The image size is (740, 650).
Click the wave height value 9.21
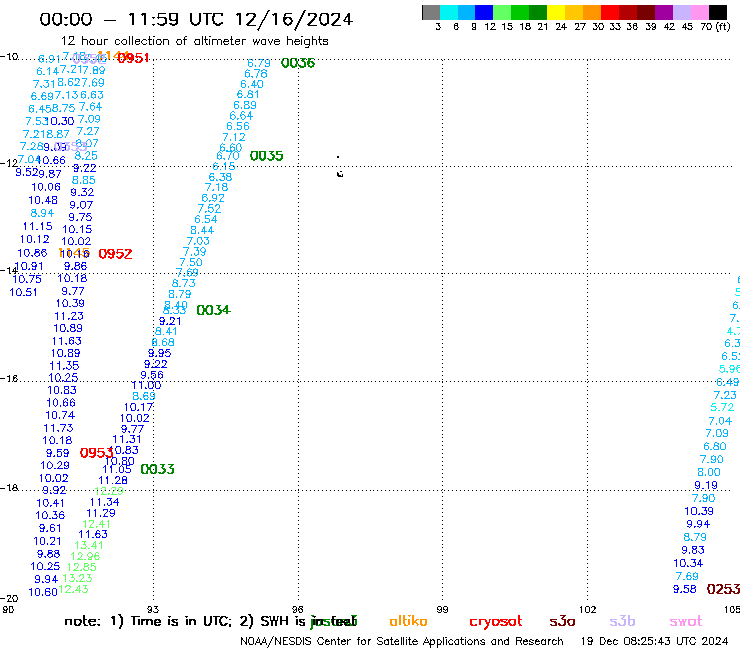coord(170,321)
